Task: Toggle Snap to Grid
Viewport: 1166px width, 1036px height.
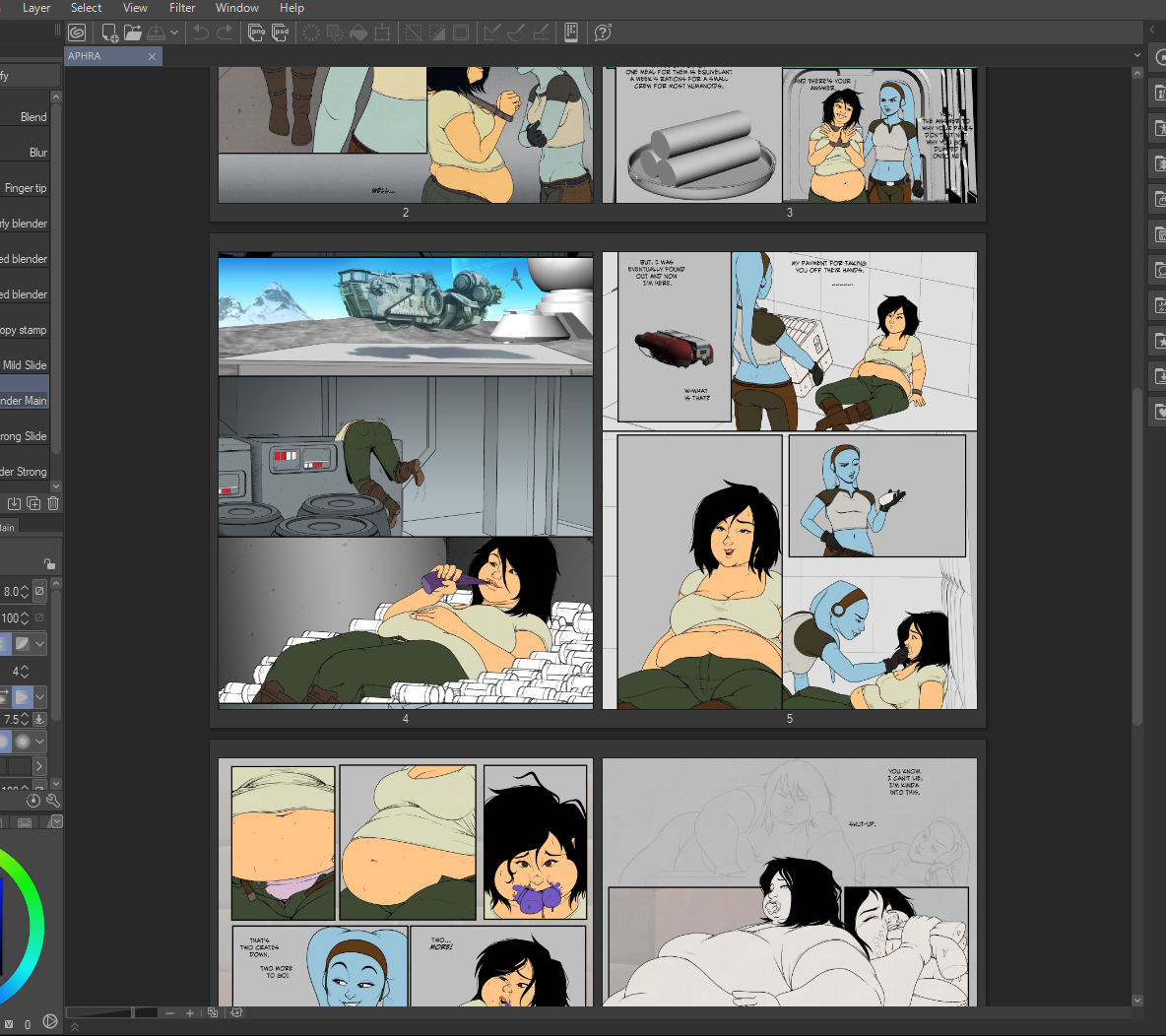Action: 541,32
